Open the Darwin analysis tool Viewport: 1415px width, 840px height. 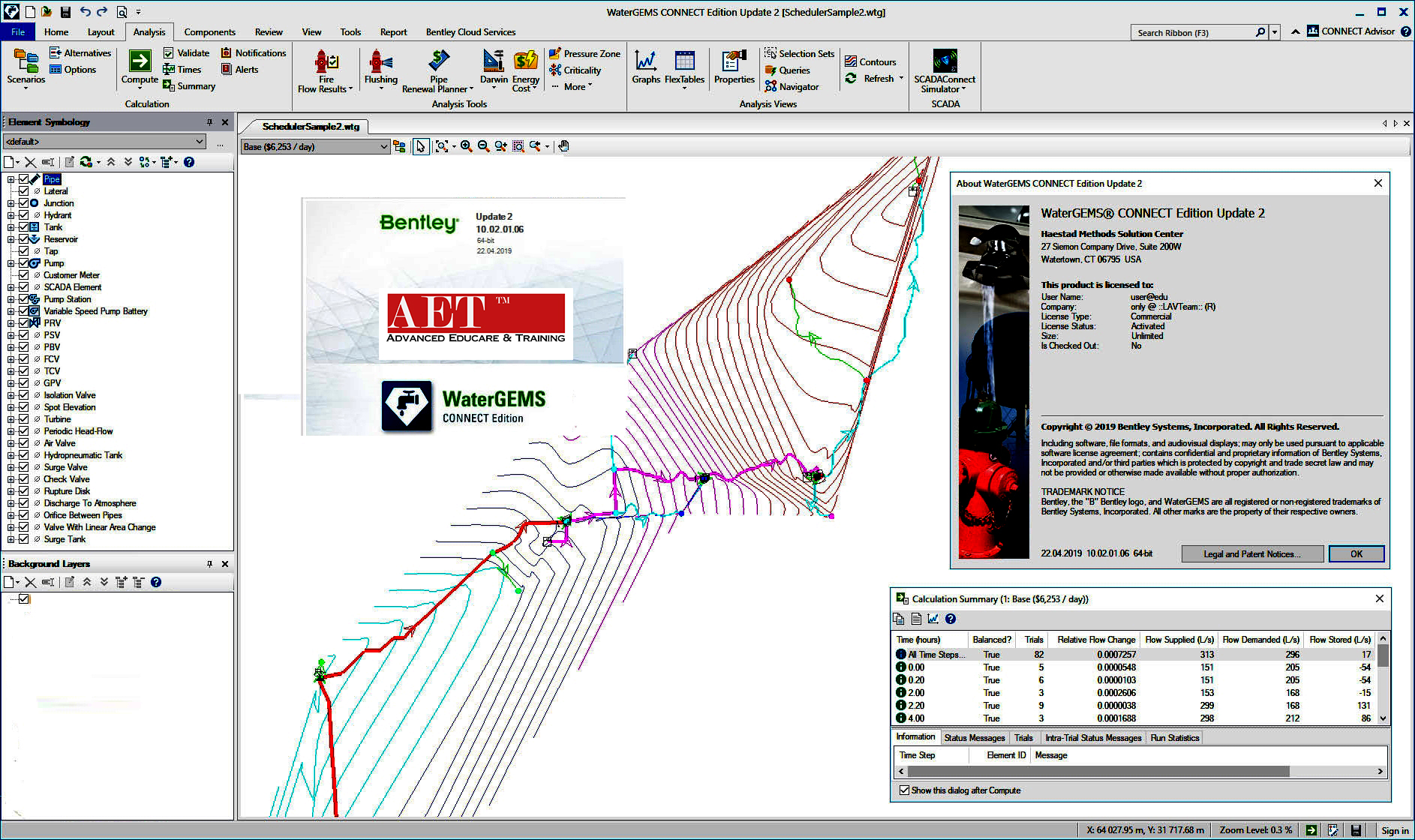click(493, 61)
